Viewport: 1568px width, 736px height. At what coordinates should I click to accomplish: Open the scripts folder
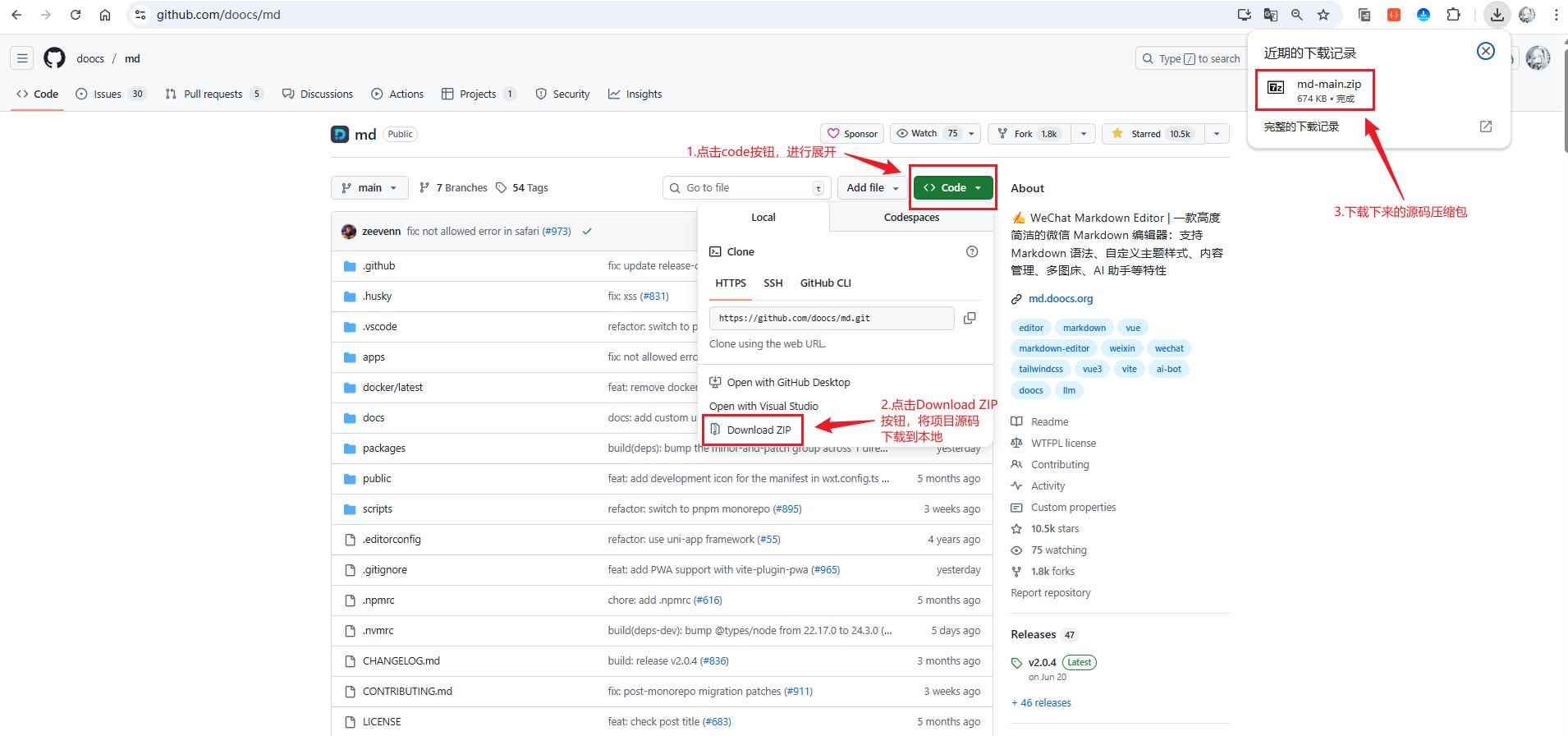[x=378, y=509]
